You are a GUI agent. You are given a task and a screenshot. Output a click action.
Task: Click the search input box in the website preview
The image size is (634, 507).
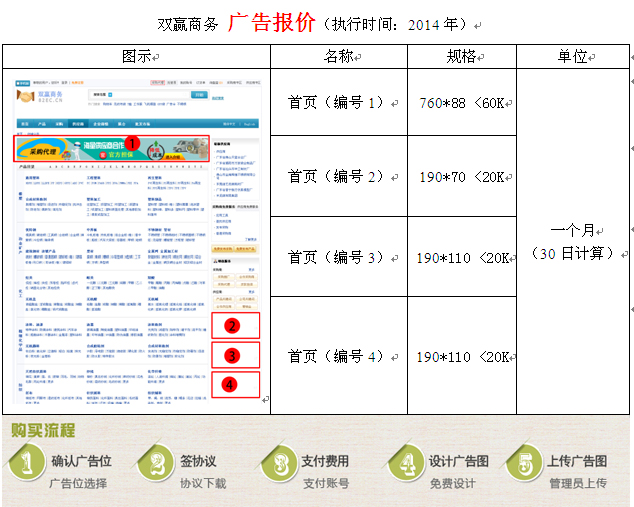(139, 95)
